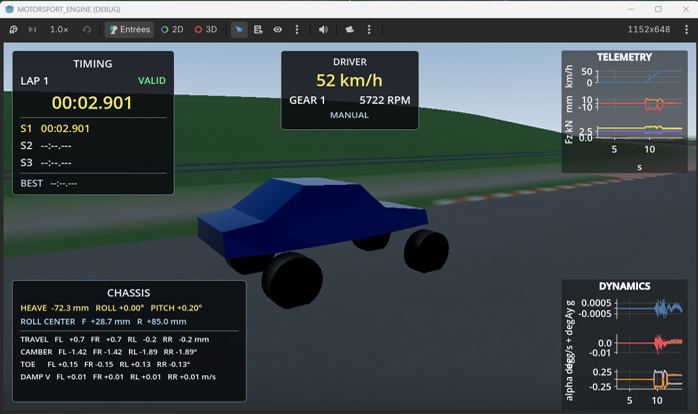This screenshot has height=414, width=698.
Task: Click the roll center F +28.7 mm value
Action: pyautogui.click(x=106, y=322)
